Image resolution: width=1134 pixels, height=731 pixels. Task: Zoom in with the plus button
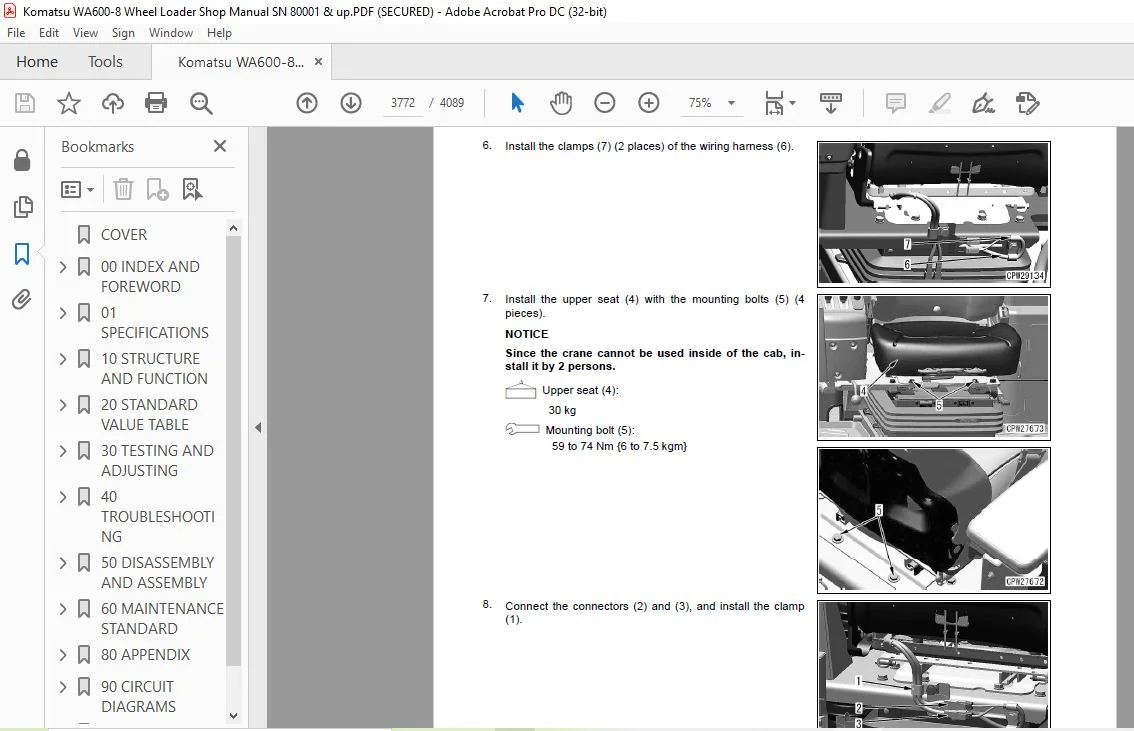point(649,103)
